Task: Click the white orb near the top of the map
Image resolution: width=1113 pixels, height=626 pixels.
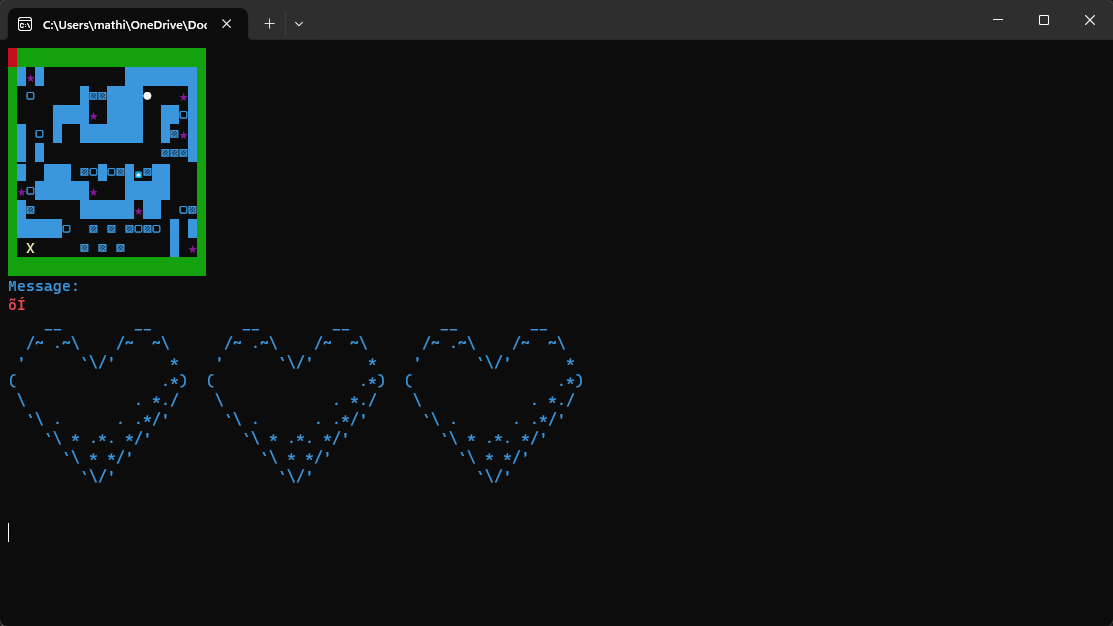Action: [147, 96]
